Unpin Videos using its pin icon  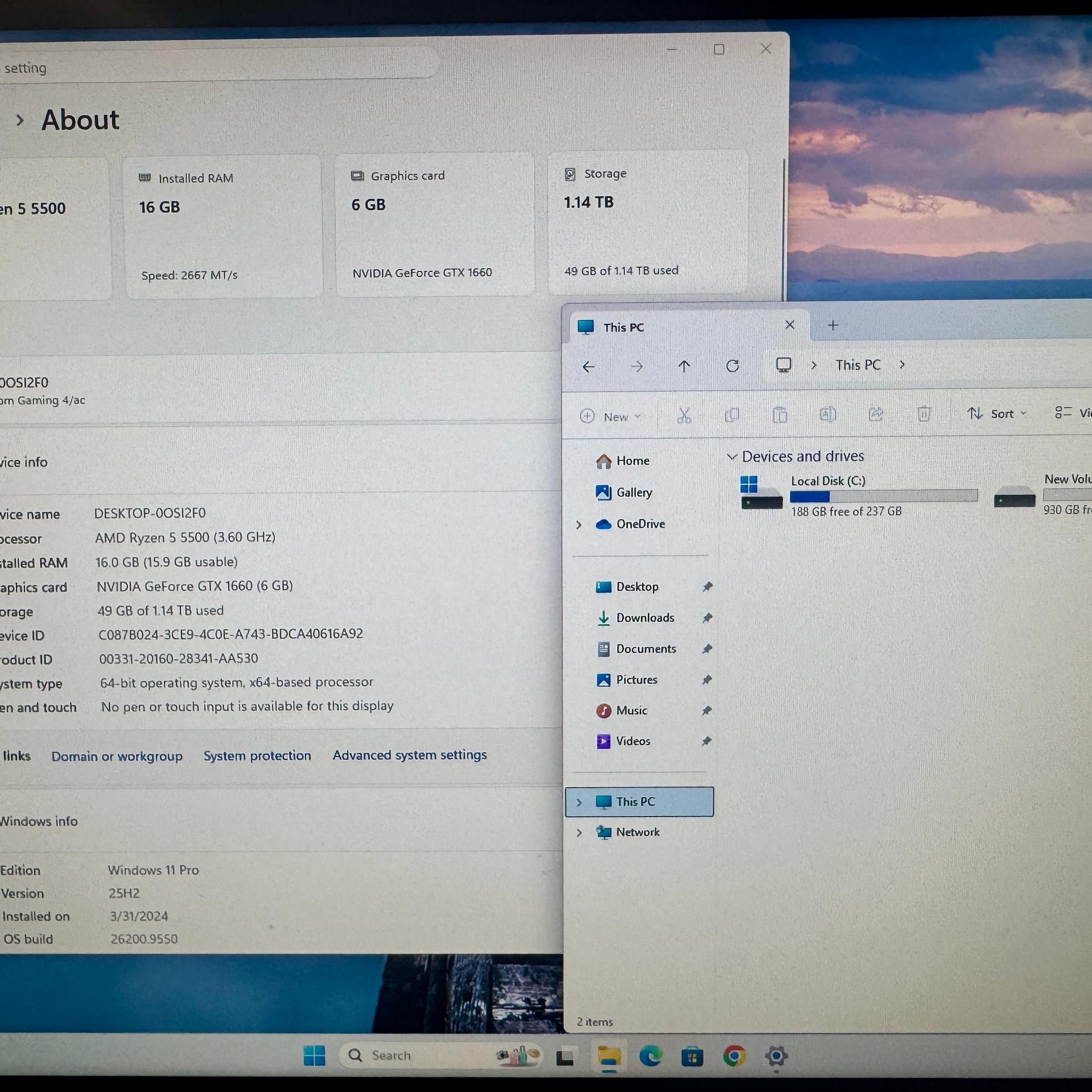706,741
